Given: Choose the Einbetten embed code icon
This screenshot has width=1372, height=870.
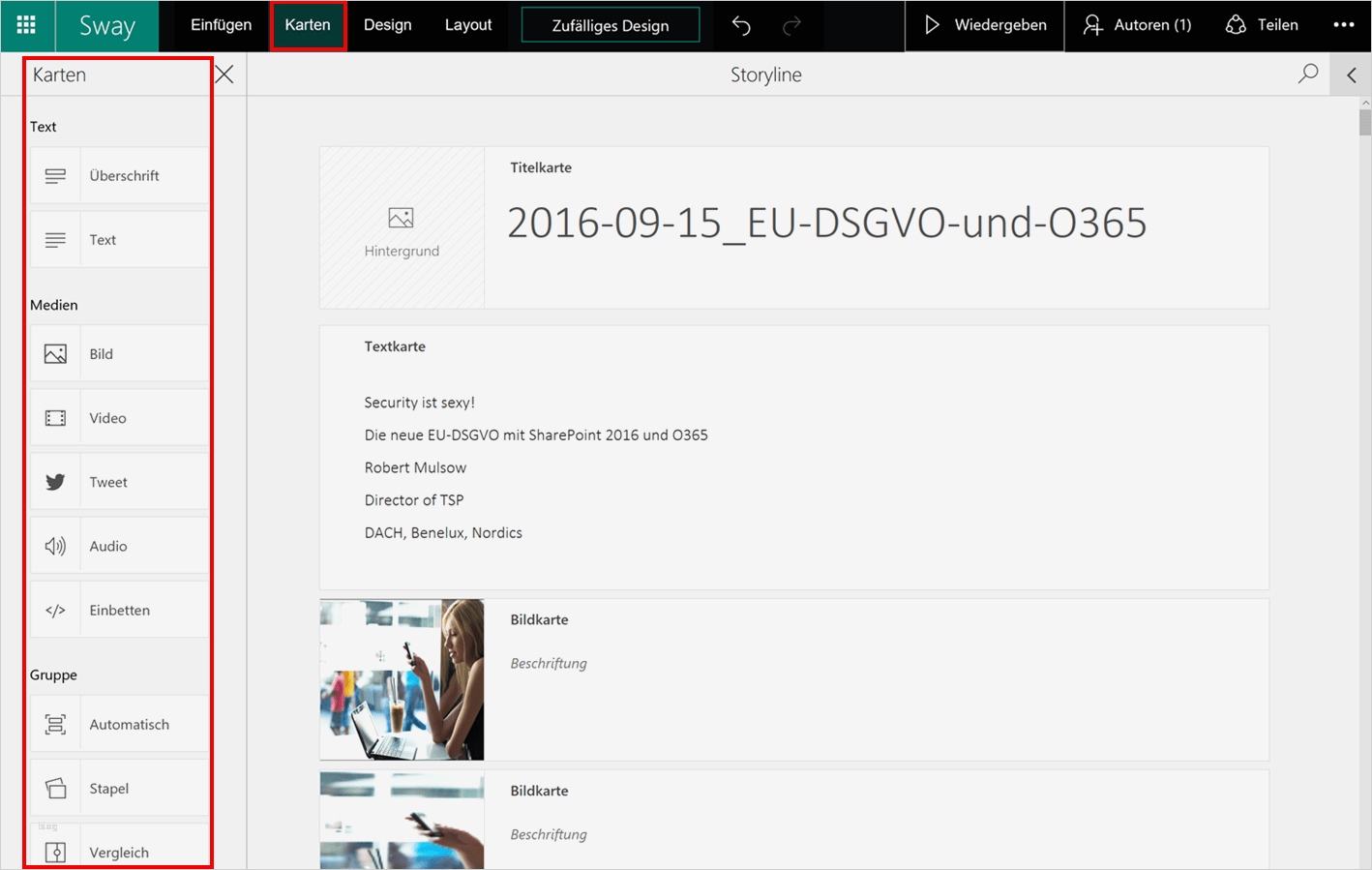Looking at the screenshot, I should click(55, 609).
